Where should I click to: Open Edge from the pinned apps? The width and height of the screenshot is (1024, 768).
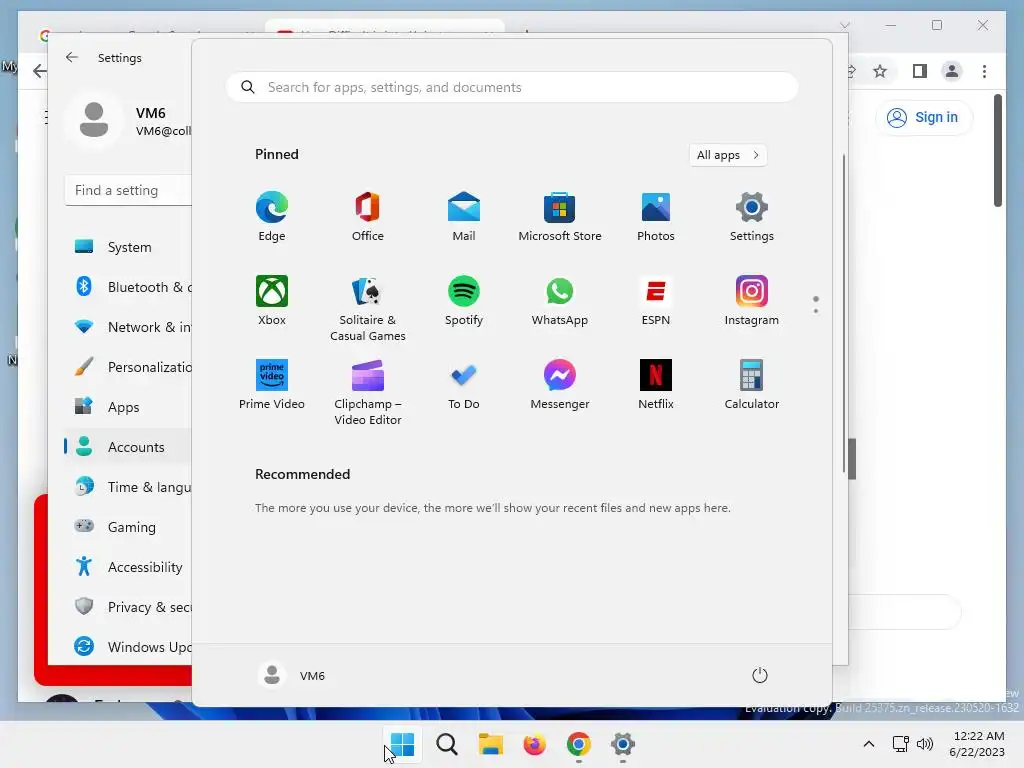pyautogui.click(x=272, y=217)
